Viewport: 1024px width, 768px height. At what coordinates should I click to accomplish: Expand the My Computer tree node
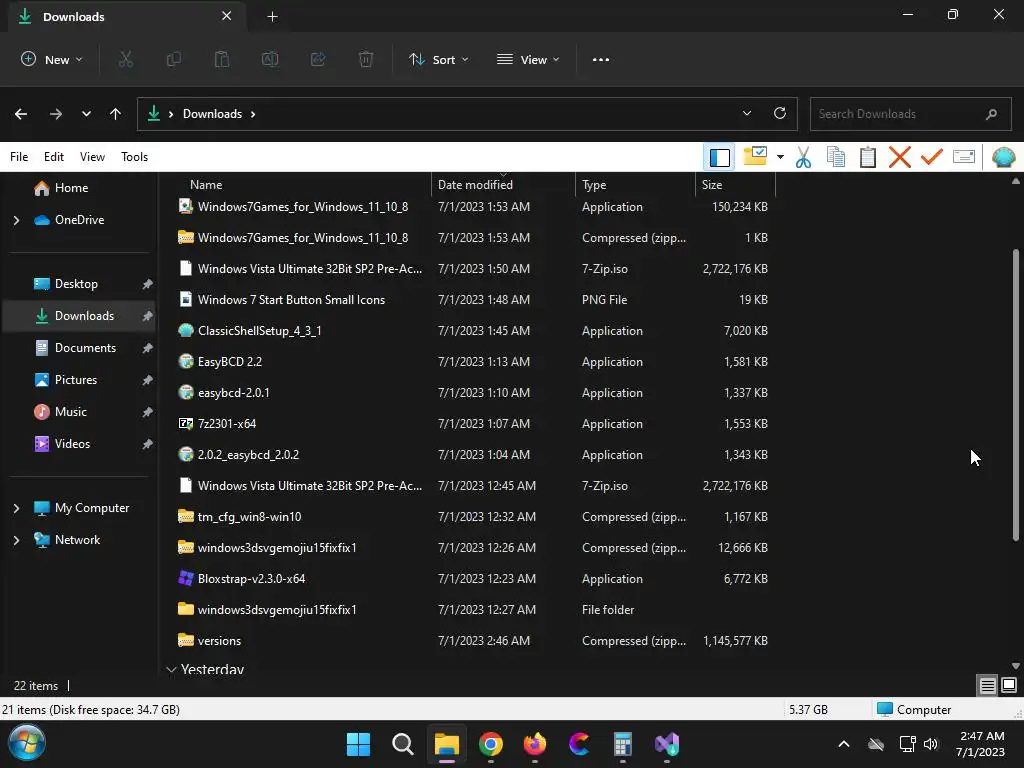click(16, 508)
